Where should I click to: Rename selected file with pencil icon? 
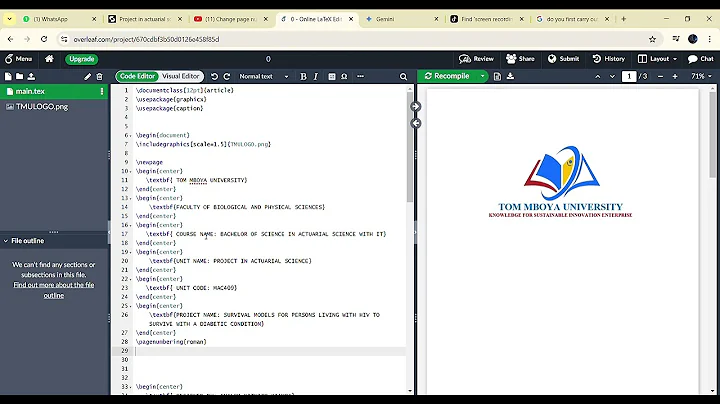pyautogui.click(x=87, y=77)
